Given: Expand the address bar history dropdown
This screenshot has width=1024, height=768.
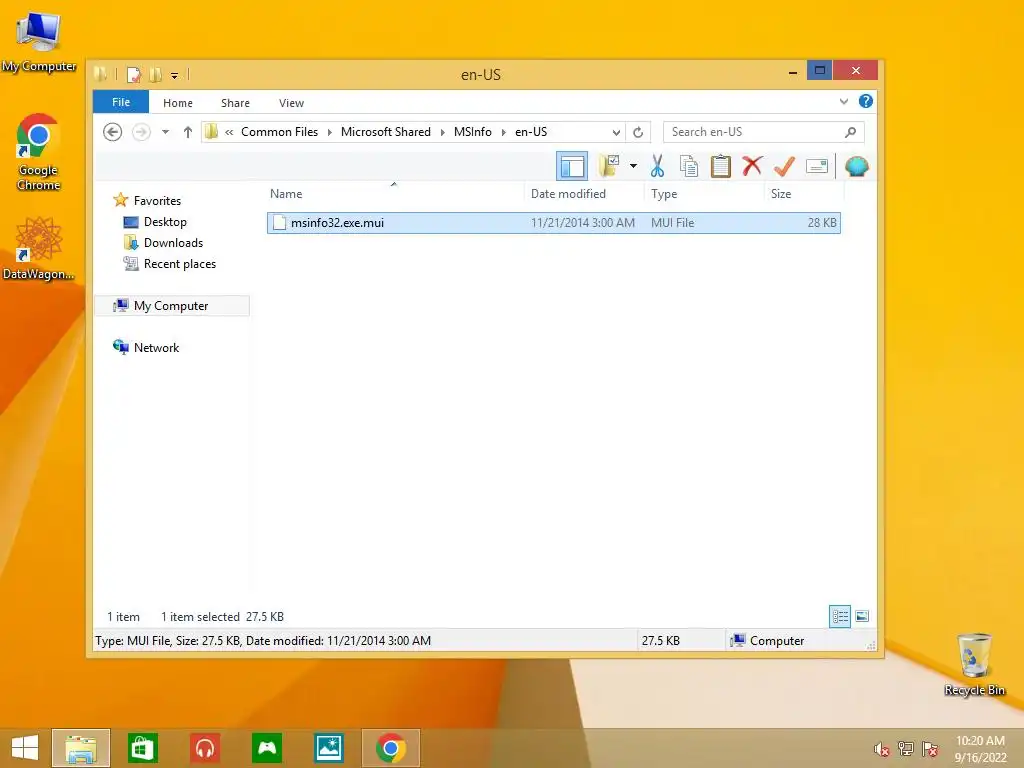Looking at the screenshot, I should tap(616, 132).
